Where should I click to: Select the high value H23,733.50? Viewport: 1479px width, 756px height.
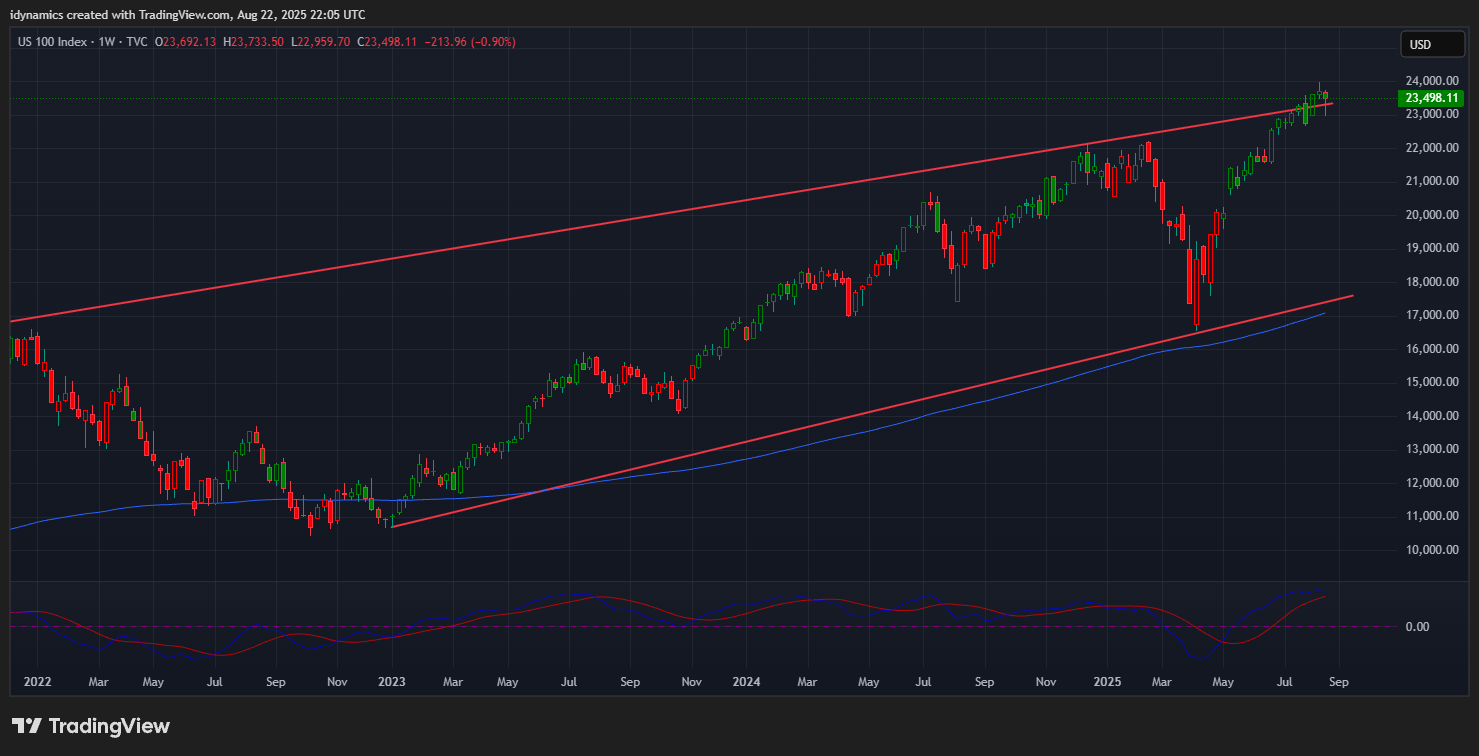(255, 42)
